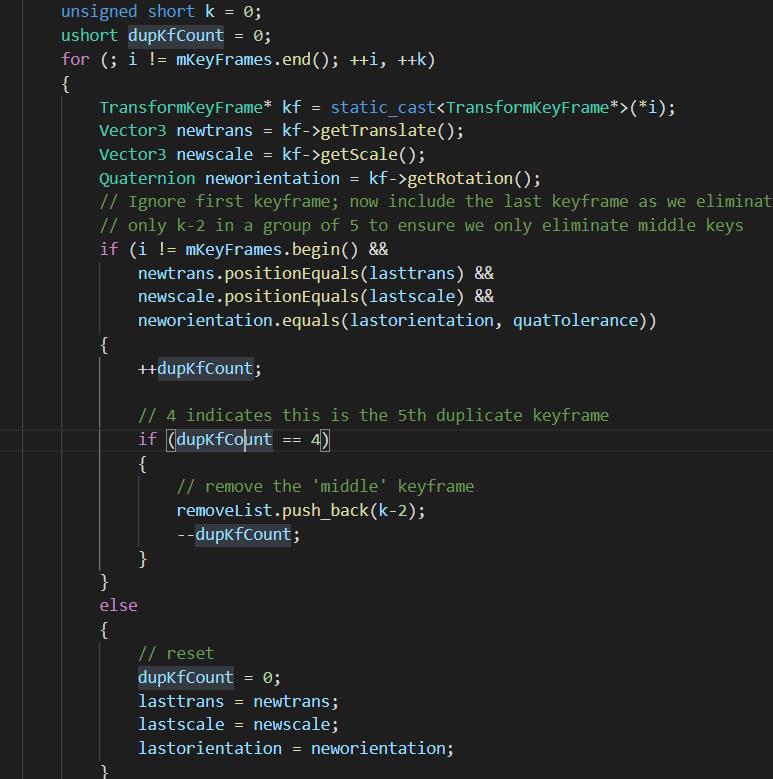Image resolution: width=773 pixels, height=779 pixels.
Task: Click 'lastorientation' in the final assignment line
Action: (x=210, y=749)
